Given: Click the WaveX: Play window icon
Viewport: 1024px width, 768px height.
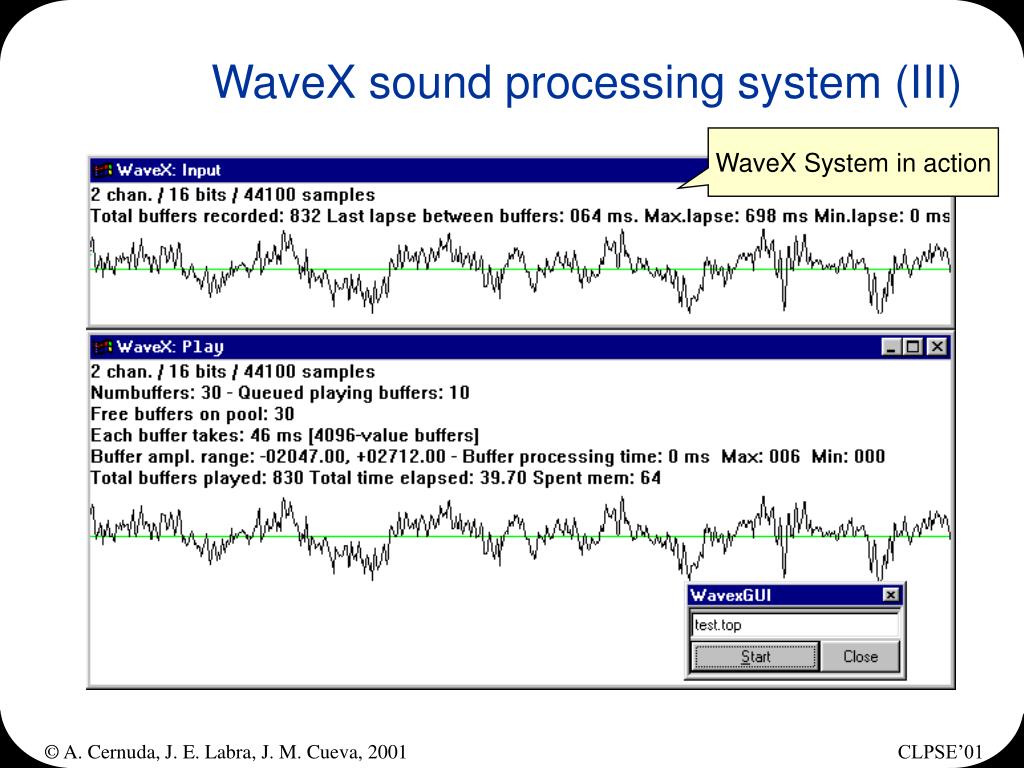Looking at the screenshot, I should point(103,347).
